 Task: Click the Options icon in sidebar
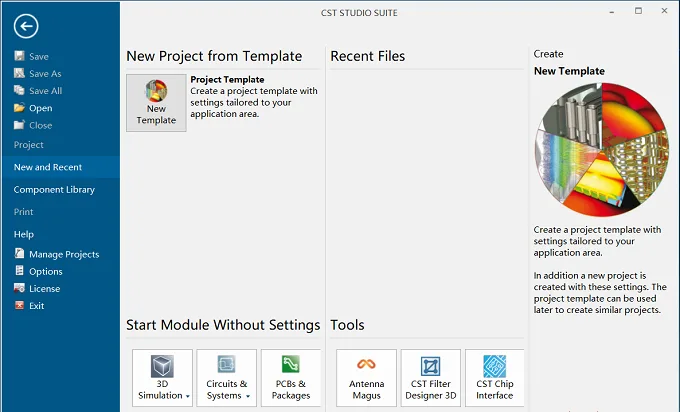[x=19, y=271]
